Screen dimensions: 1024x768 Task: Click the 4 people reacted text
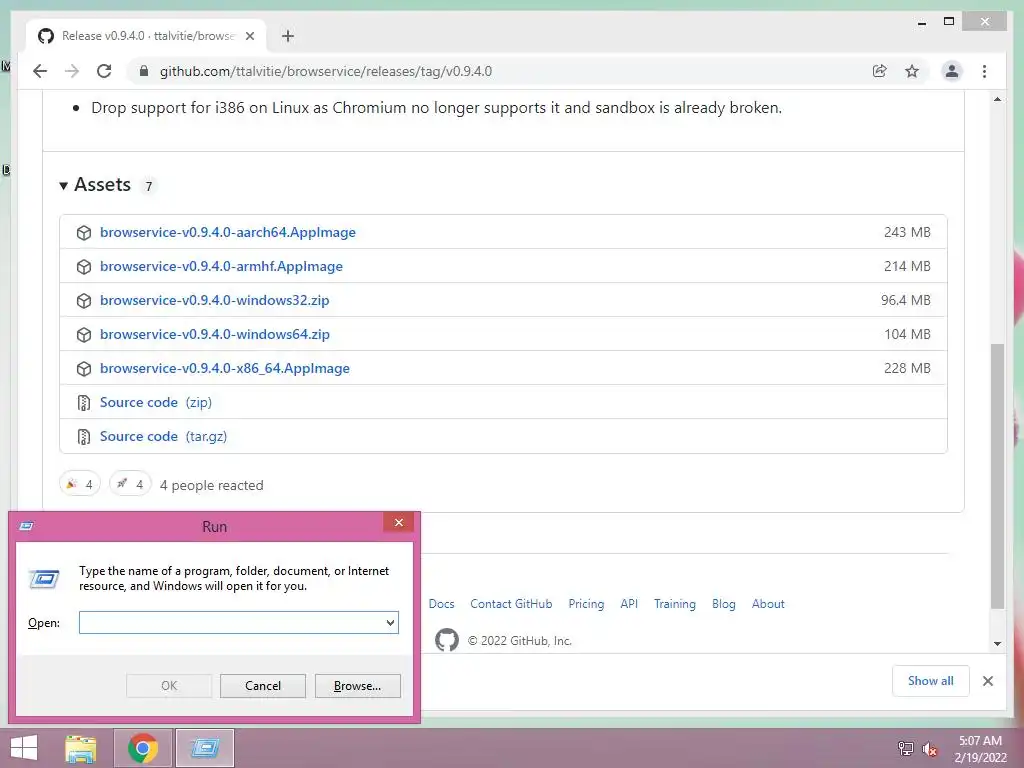tap(212, 485)
